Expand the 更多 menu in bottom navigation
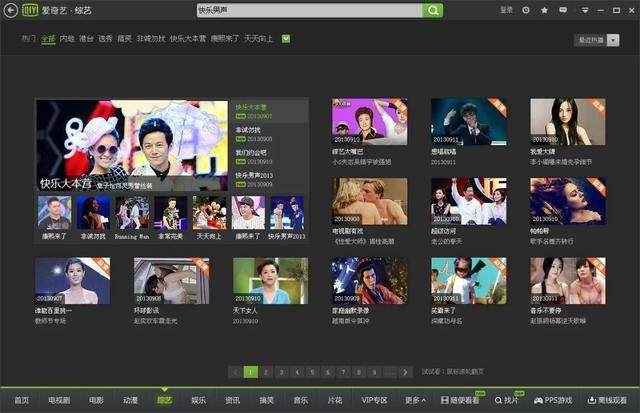Viewport: 640px width, 413px height. pos(414,400)
